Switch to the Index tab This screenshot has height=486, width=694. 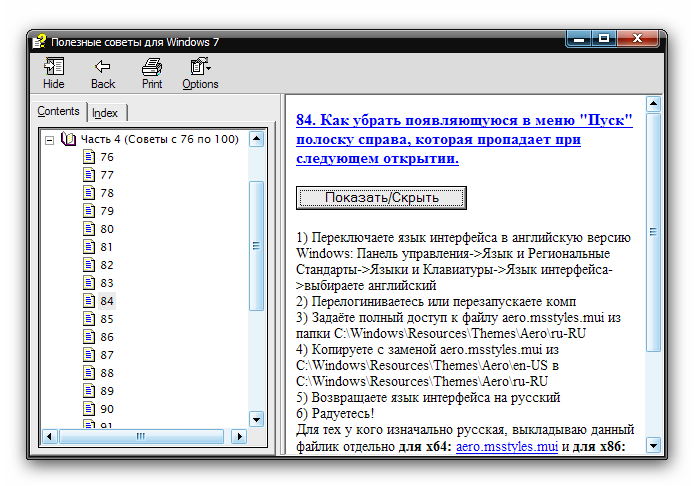click(105, 113)
